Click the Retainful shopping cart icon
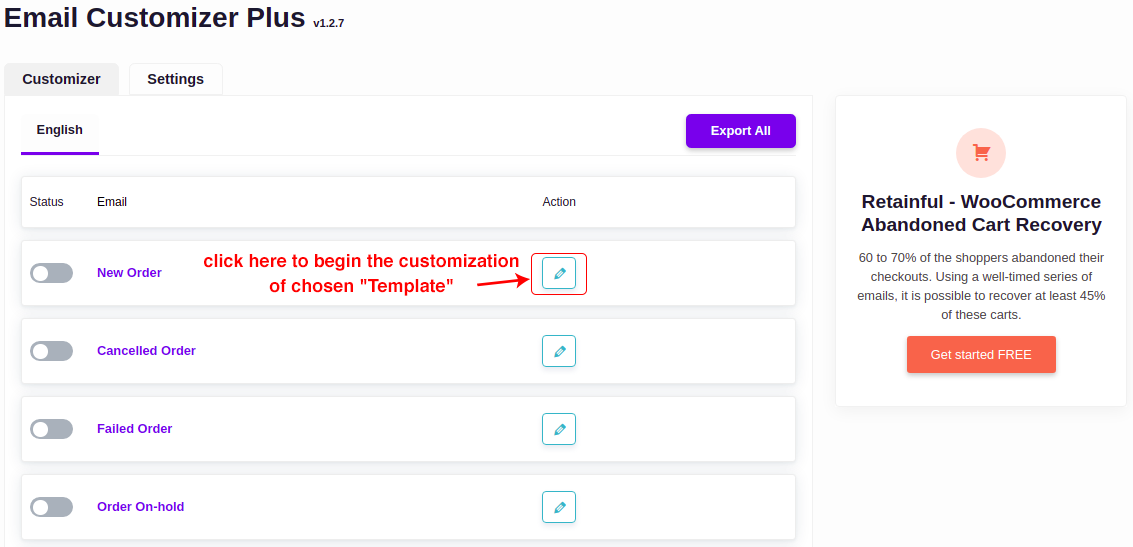 [981, 153]
